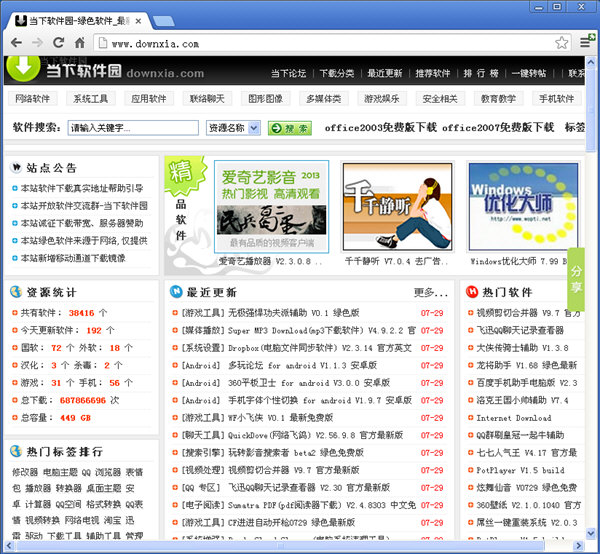600x554 pixels.
Task: Click the green 分享 side tab
Action: [577, 279]
